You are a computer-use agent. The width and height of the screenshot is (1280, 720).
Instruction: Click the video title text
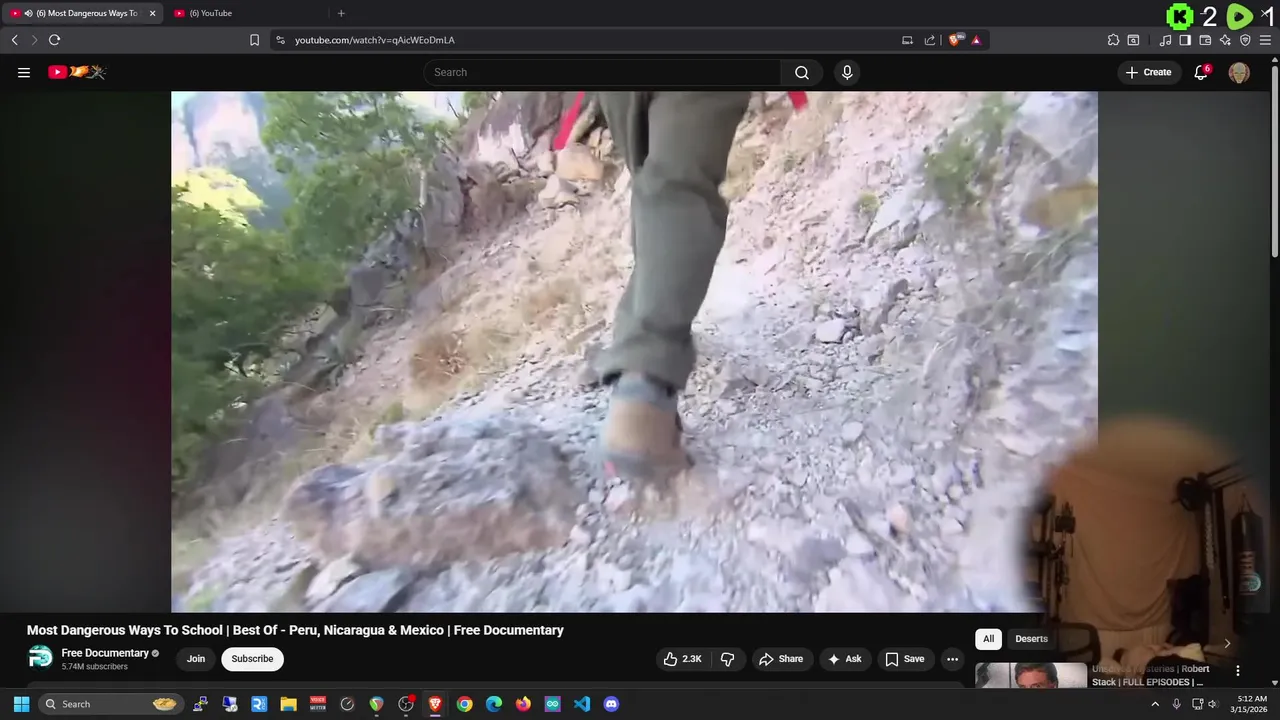pyautogui.click(x=295, y=630)
